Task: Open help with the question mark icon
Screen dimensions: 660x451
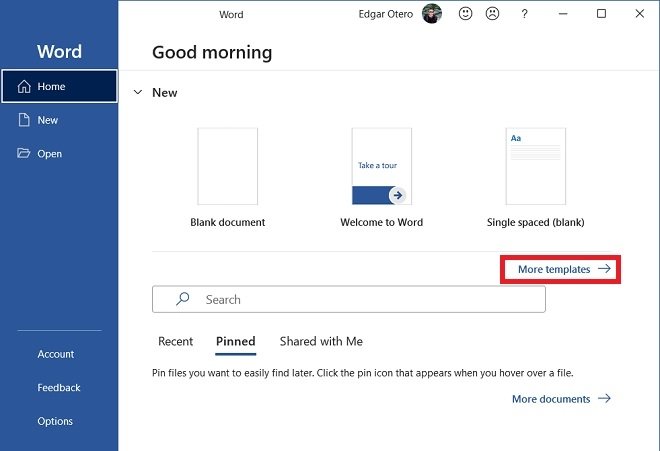Action: tap(524, 14)
